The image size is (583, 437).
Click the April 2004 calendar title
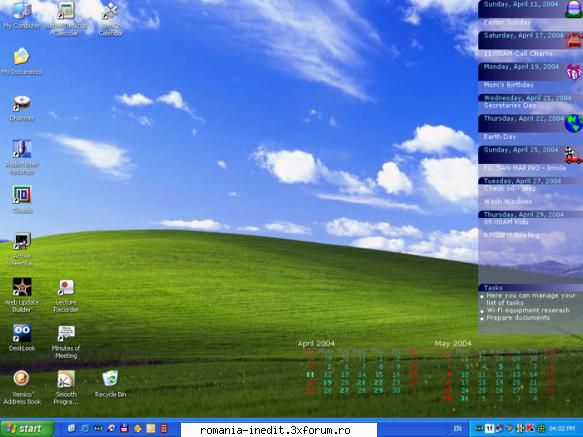pyautogui.click(x=316, y=343)
